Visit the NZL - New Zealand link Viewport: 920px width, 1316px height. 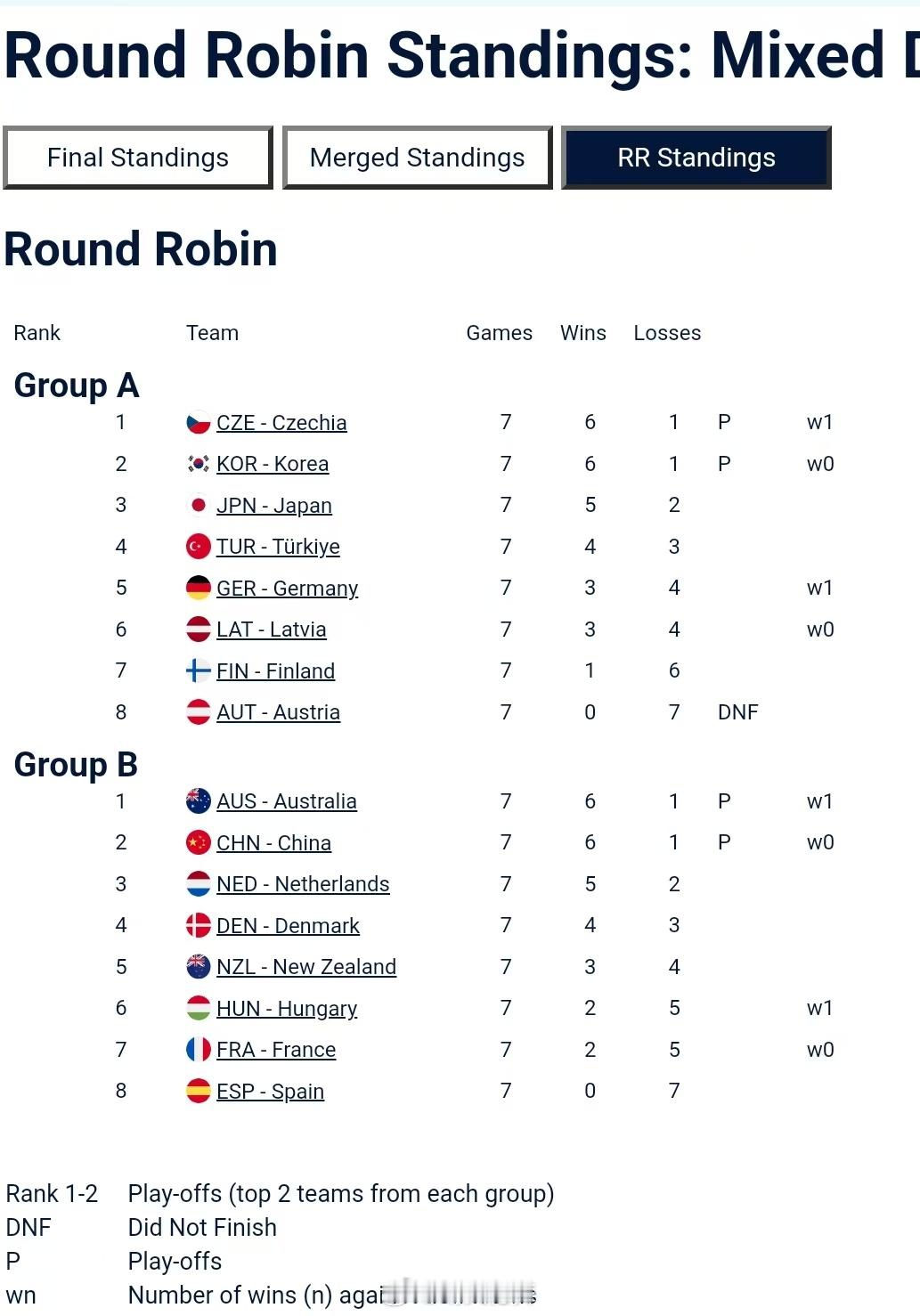point(306,967)
